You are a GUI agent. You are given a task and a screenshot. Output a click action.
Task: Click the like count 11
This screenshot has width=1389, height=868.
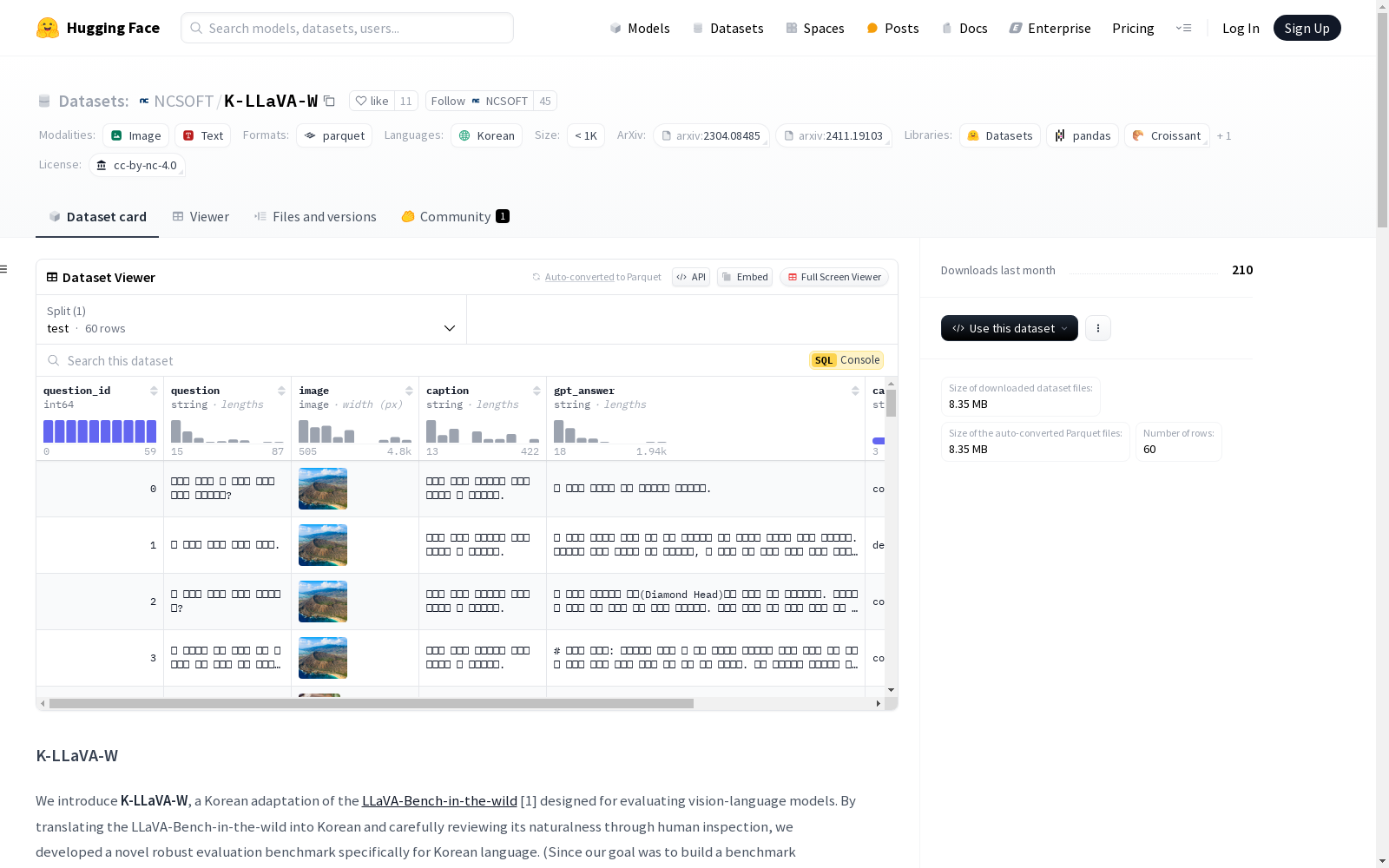[x=406, y=101]
